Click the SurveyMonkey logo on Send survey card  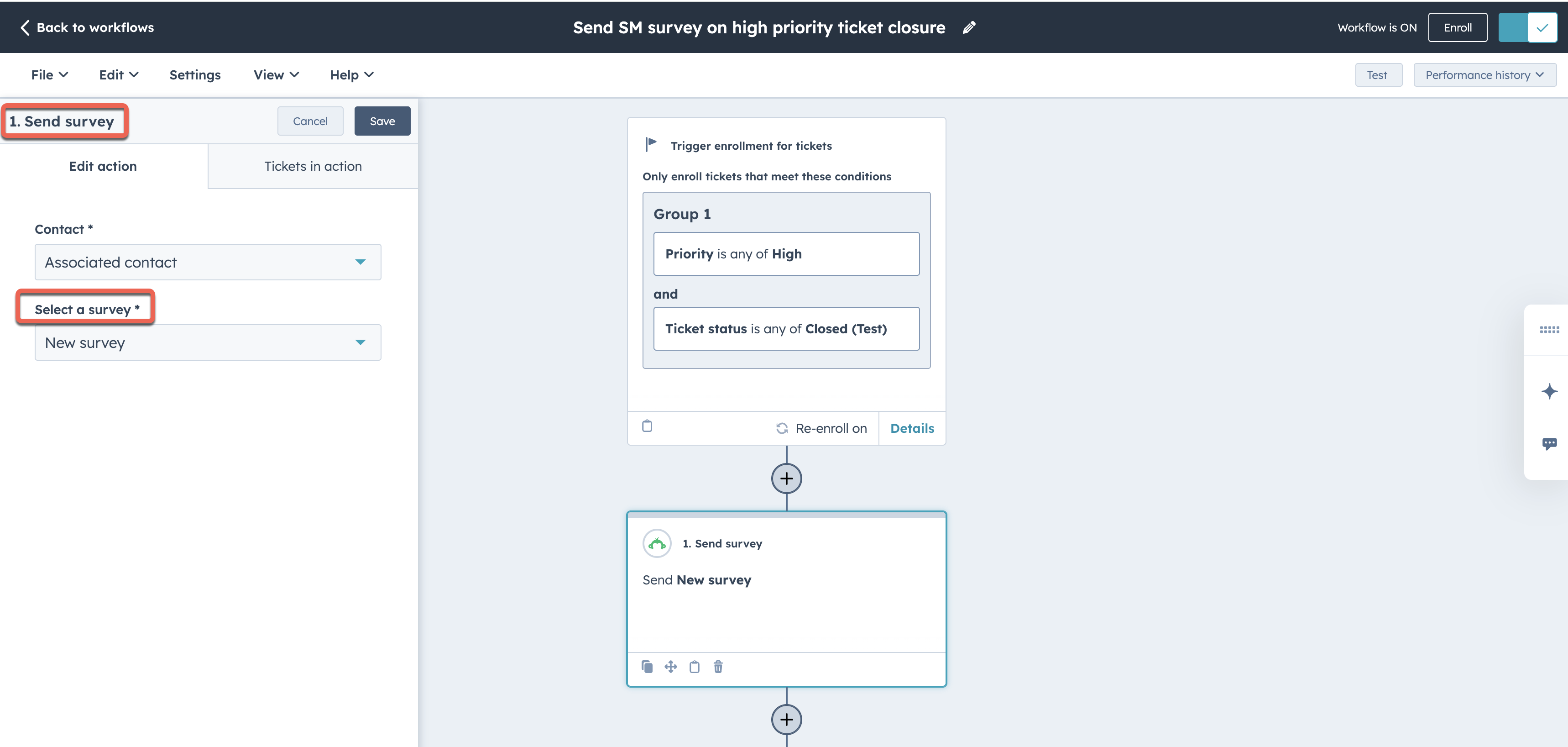click(x=657, y=543)
